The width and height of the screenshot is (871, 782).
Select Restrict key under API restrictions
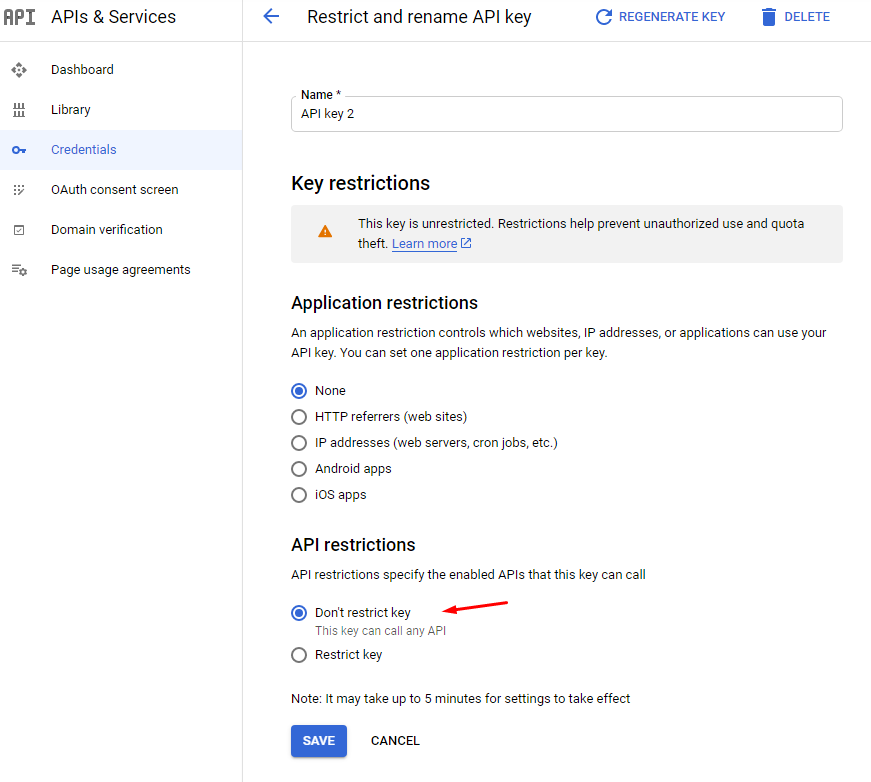(x=299, y=654)
